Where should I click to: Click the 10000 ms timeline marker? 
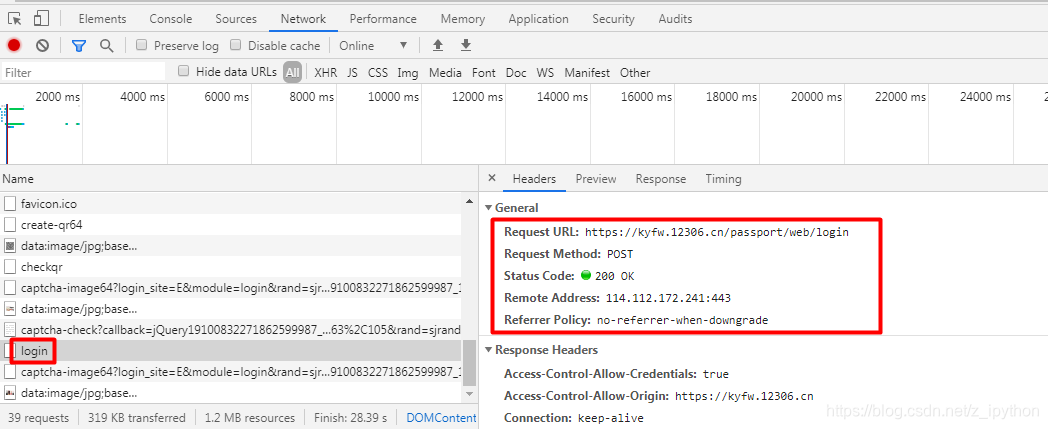(394, 97)
